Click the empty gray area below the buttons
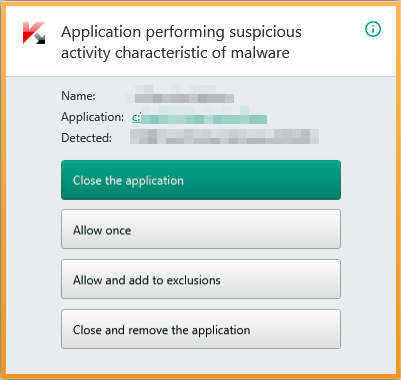The height and width of the screenshot is (380, 401). tap(201, 362)
